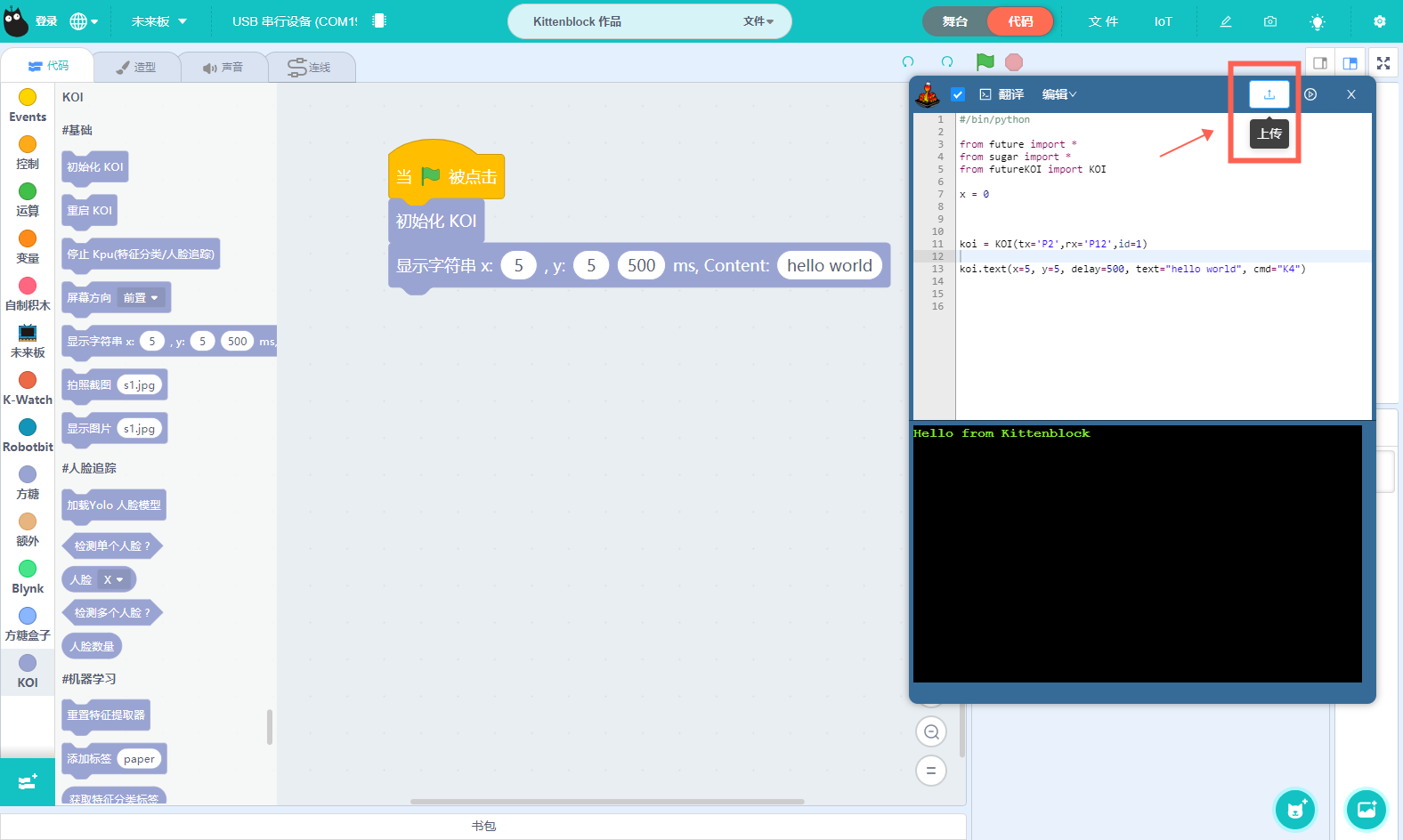Select the Events block category
The height and width of the screenshot is (840, 1403).
28,106
